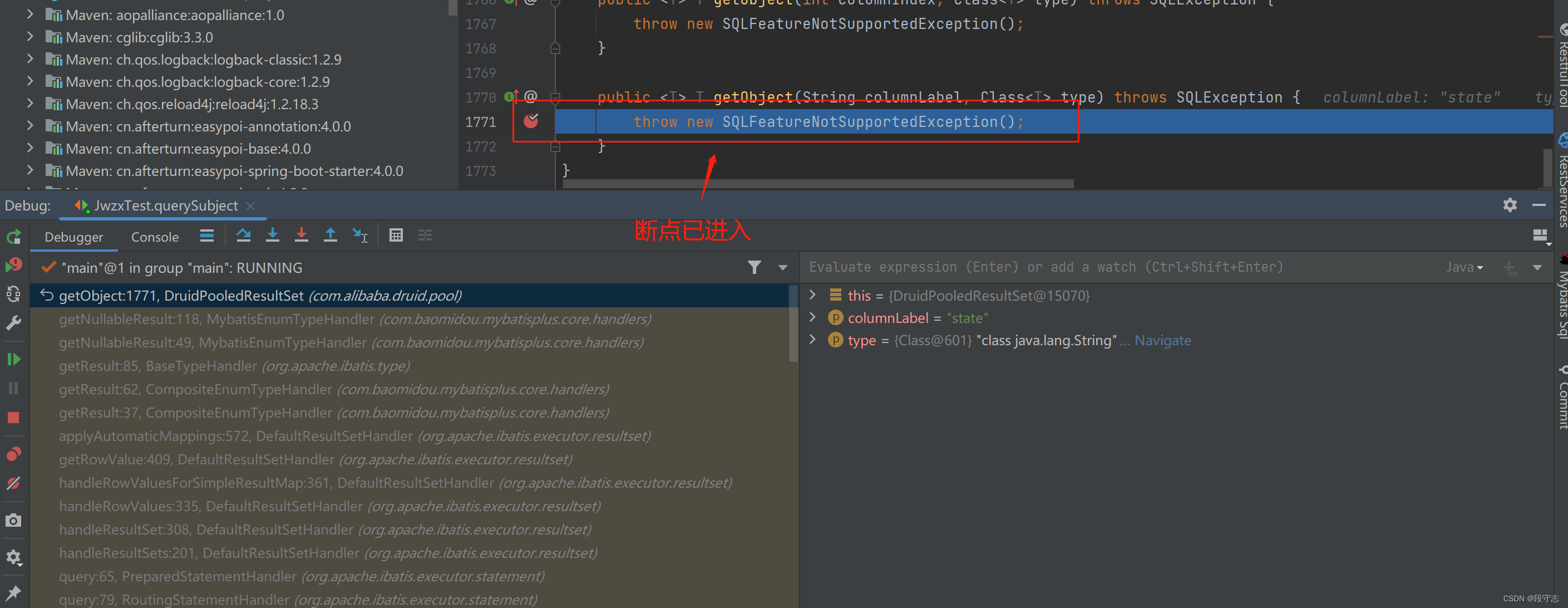The height and width of the screenshot is (608, 1568).
Task: Toggle Mute Breakpoints in the left toolbar
Action: tap(13, 483)
